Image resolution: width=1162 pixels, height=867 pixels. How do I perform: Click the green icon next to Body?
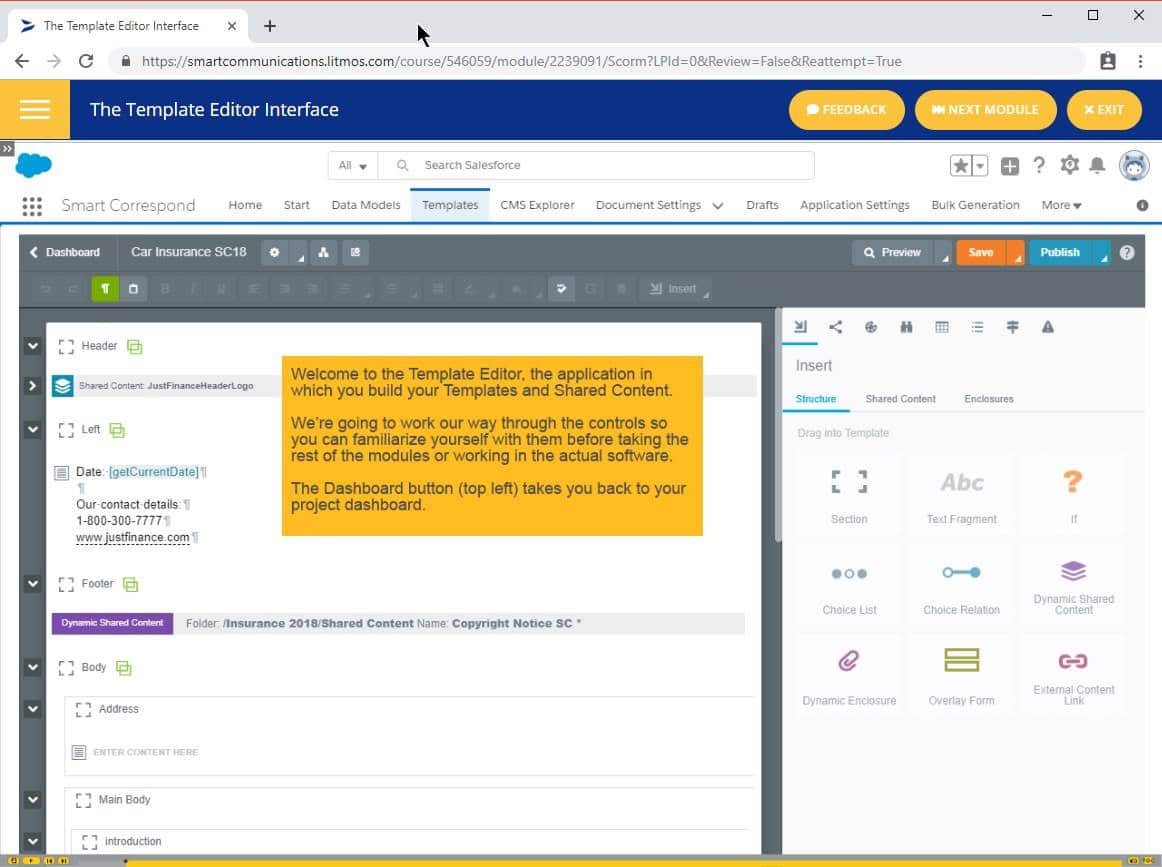pos(124,668)
